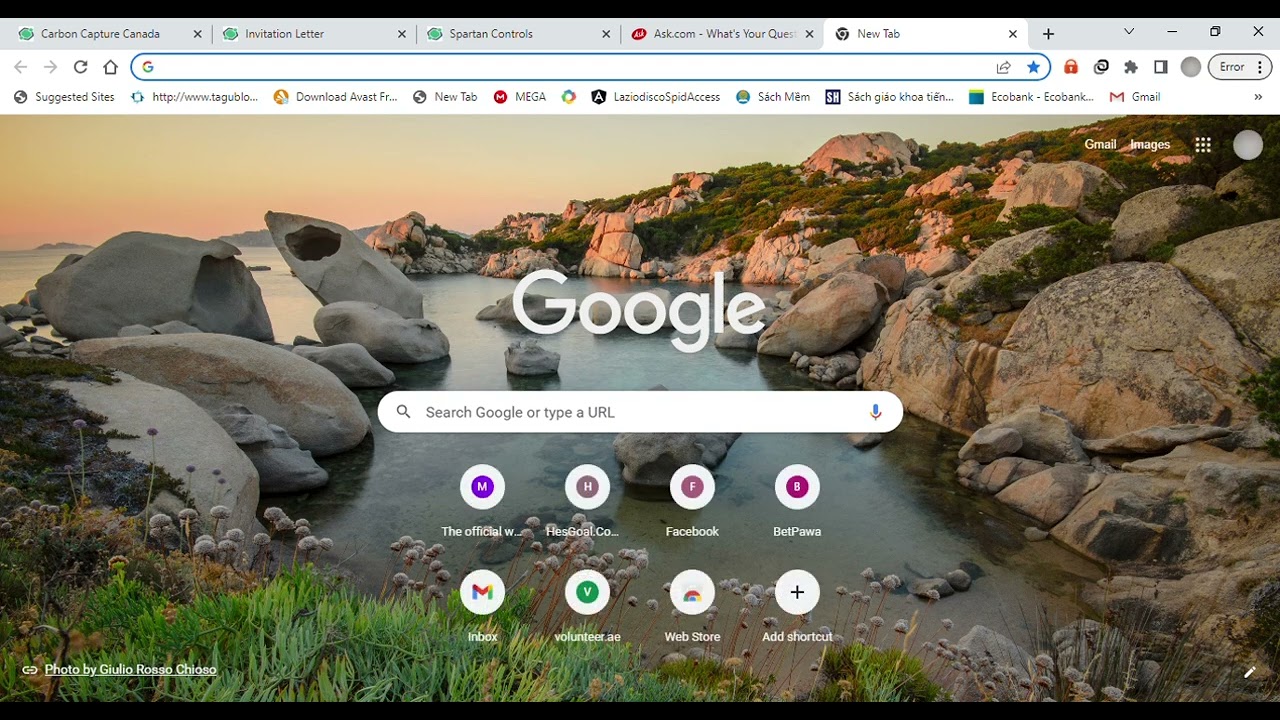Open the volunteer.ae shortcut

pos(587,607)
